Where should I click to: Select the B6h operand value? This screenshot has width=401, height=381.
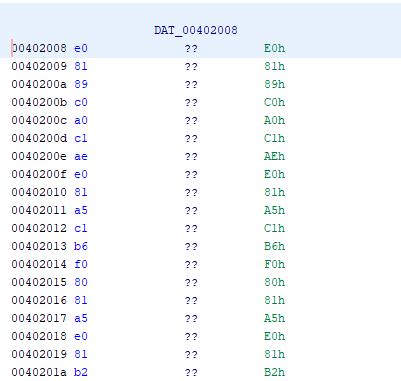[274, 246]
